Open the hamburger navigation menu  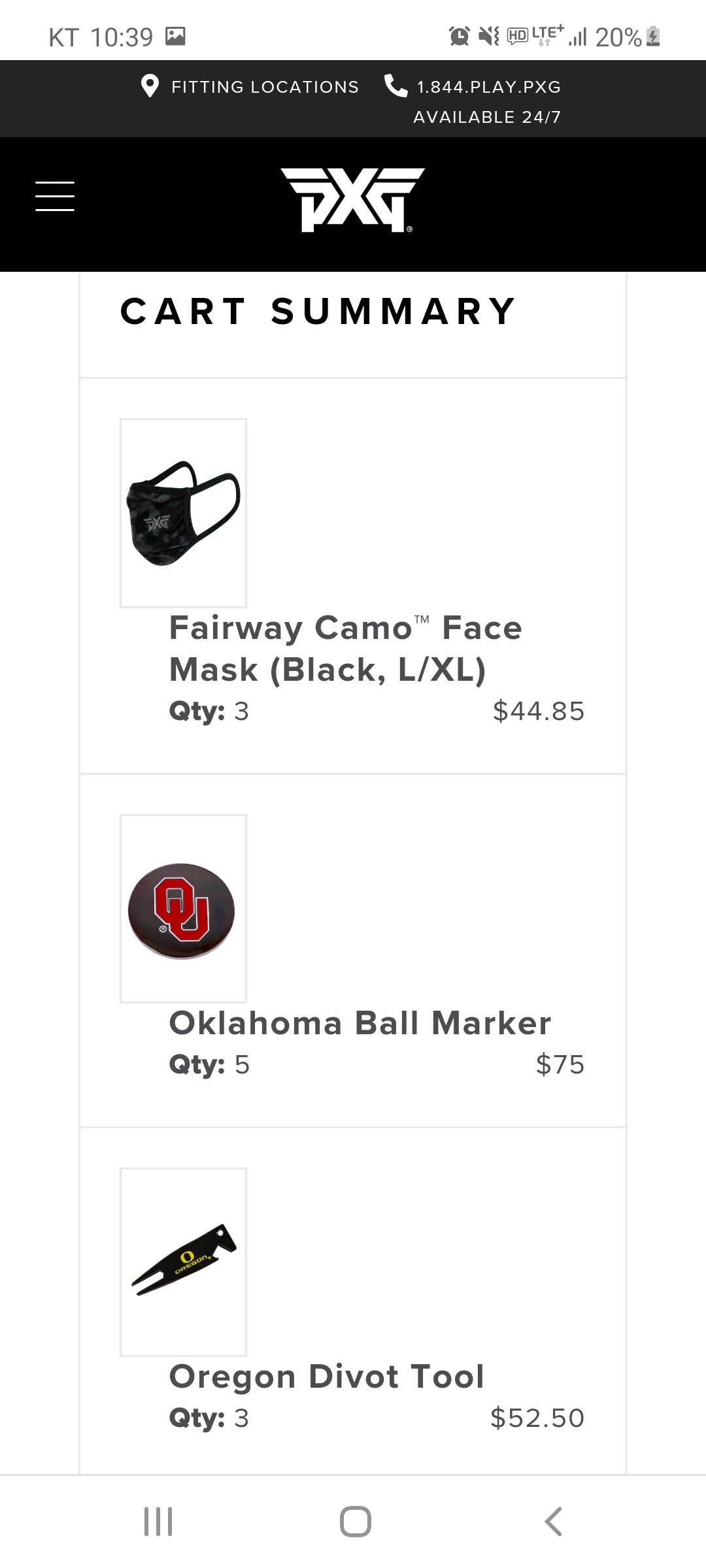point(55,196)
